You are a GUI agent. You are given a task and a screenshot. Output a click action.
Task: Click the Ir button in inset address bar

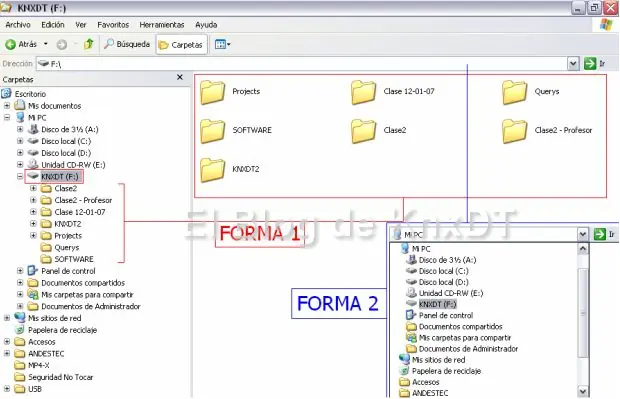coord(605,234)
